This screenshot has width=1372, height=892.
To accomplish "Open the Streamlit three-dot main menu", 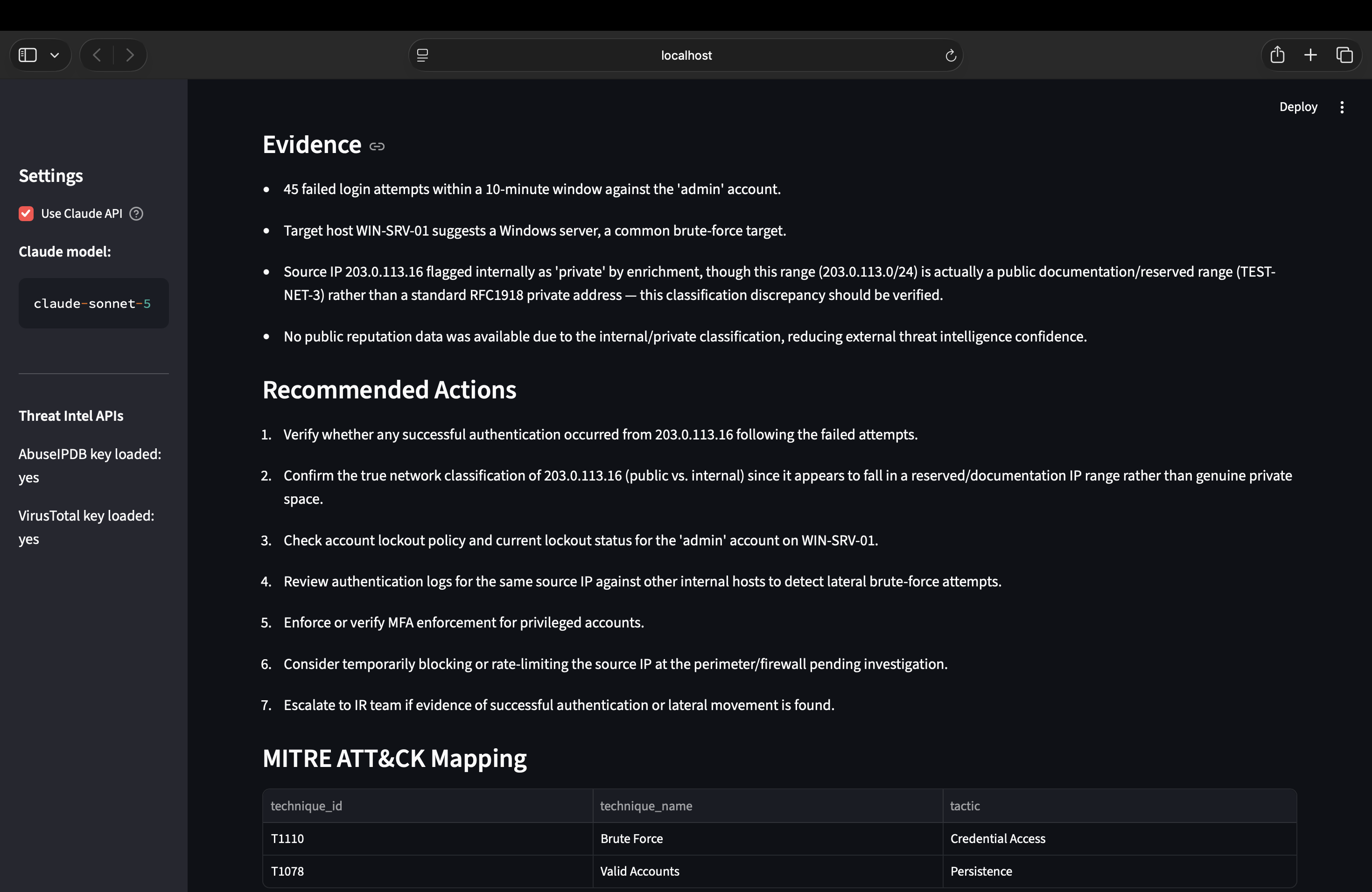I will pyautogui.click(x=1342, y=107).
